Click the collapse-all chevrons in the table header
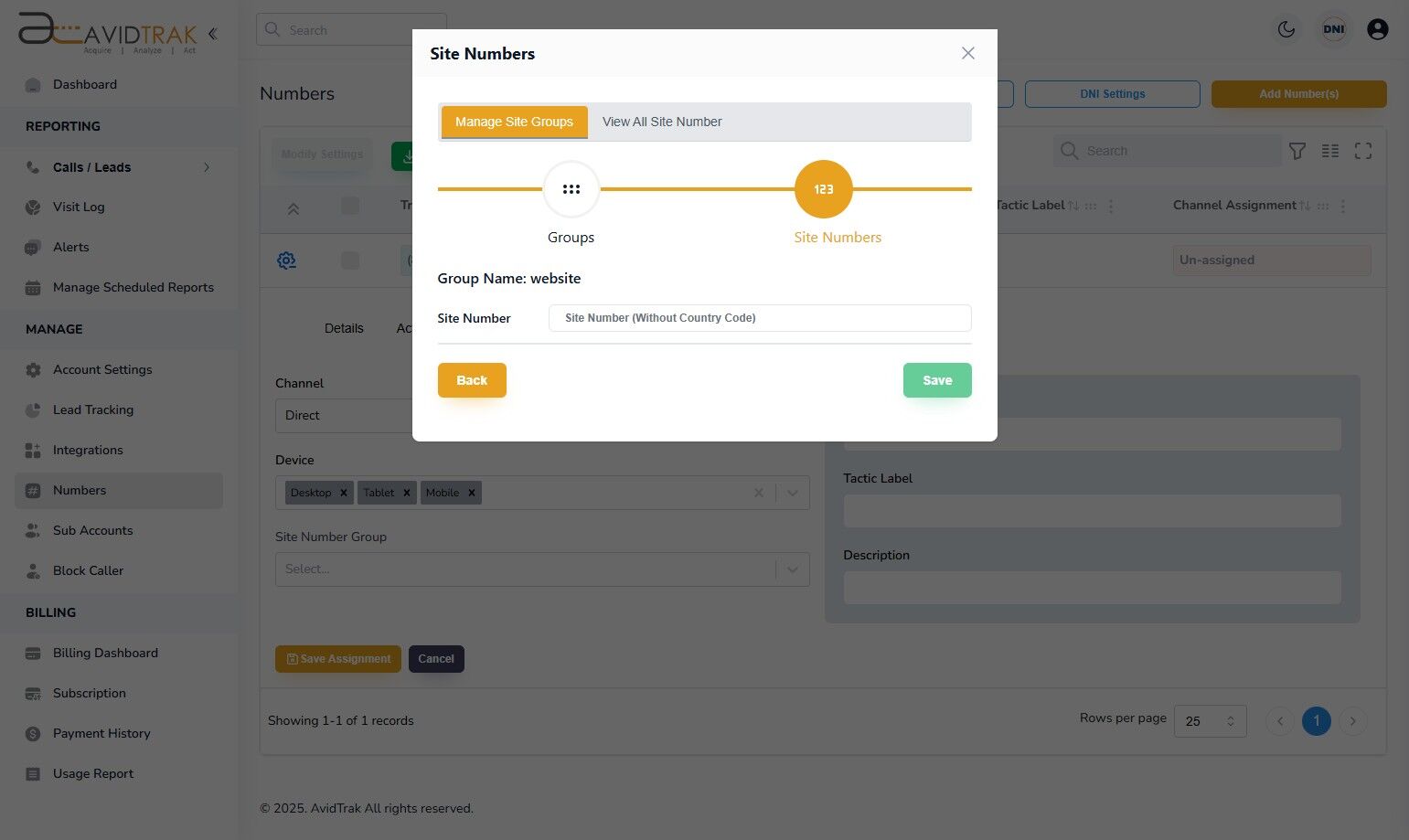The height and width of the screenshot is (840, 1409). (x=294, y=207)
